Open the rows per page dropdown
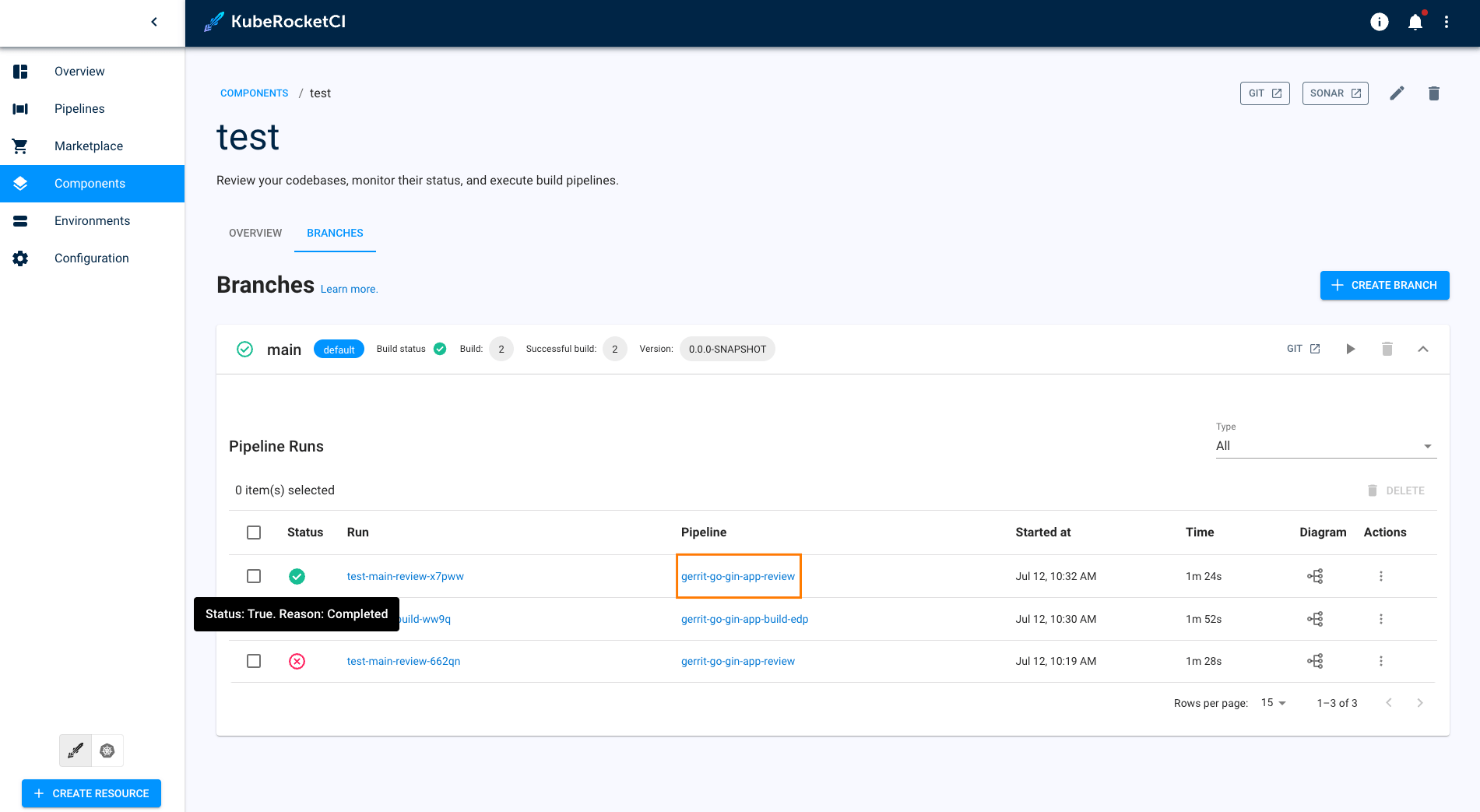The image size is (1480, 812). point(1273,703)
